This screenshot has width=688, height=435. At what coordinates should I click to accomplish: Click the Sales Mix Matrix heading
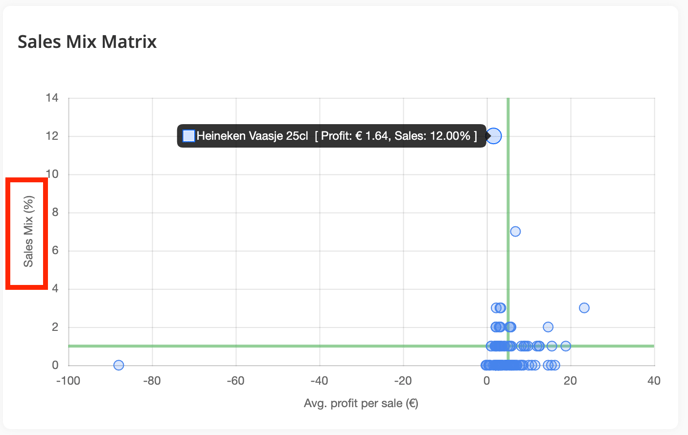point(87,42)
